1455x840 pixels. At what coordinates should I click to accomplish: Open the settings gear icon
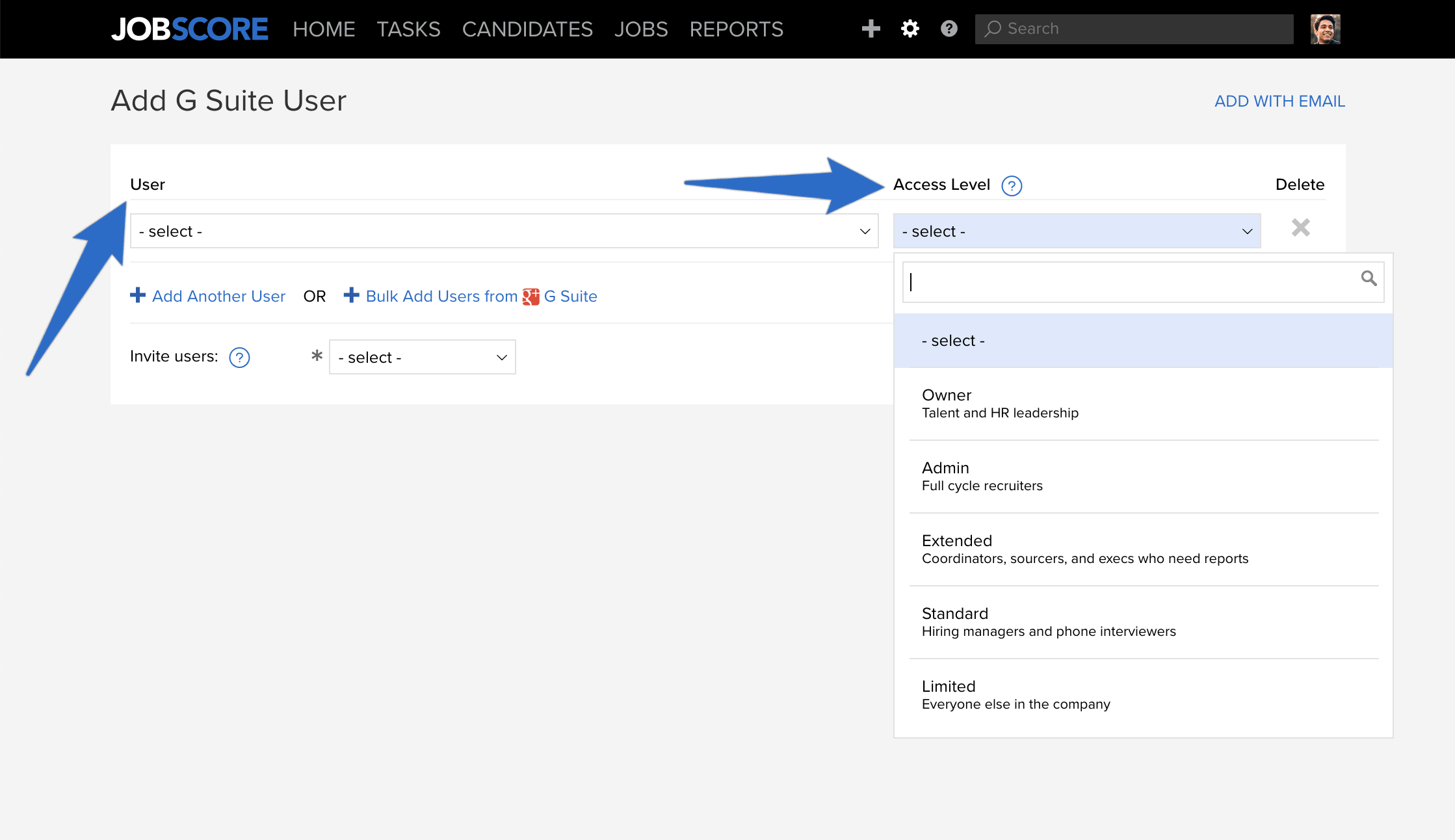tap(910, 29)
